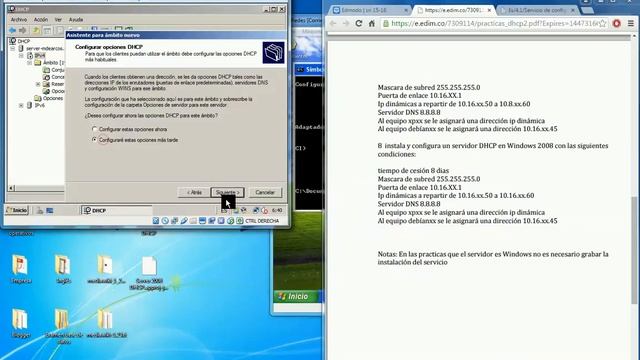The width and height of the screenshot is (640, 360).
Task: Click the VirtualBox optical disk status icon
Action: click(165, 221)
